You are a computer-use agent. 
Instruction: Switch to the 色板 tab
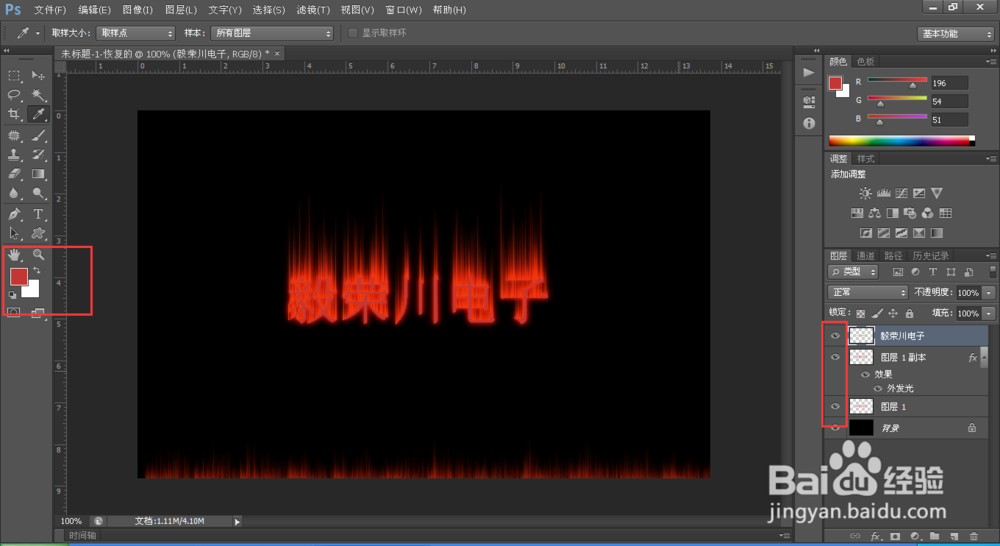tap(865, 61)
